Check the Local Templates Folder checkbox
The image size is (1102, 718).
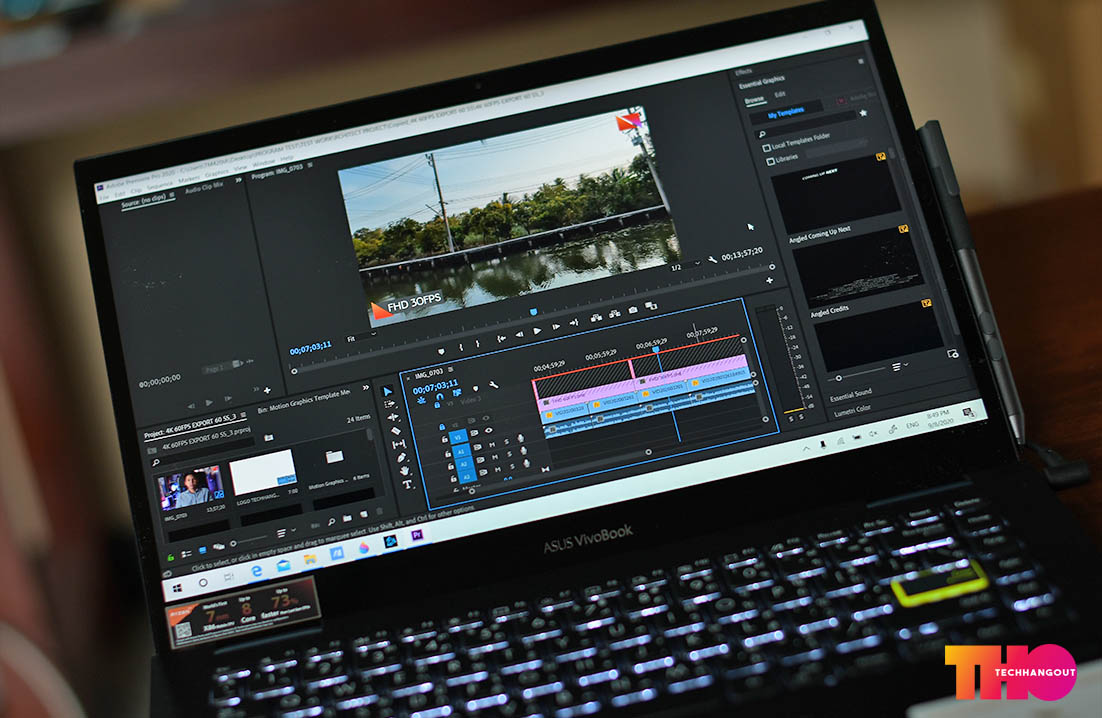766,148
